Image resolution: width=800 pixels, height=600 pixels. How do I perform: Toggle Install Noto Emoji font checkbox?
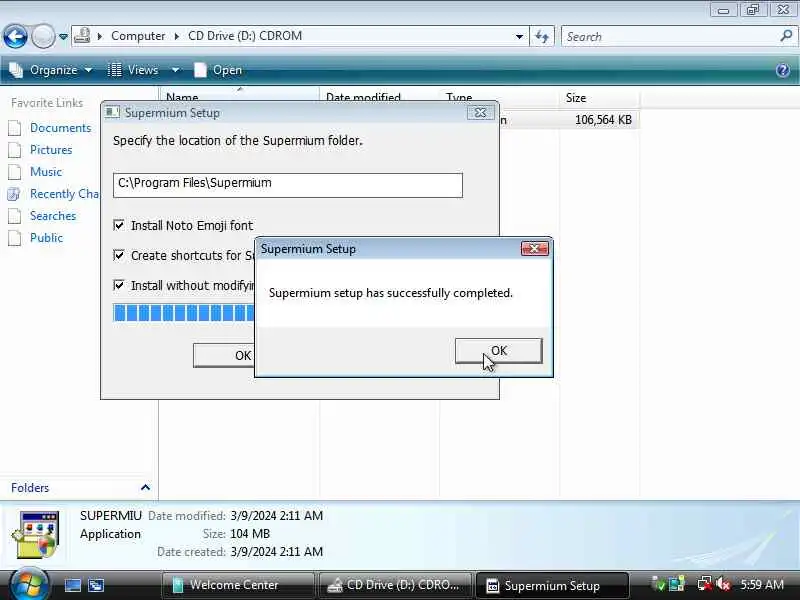pos(119,225)
